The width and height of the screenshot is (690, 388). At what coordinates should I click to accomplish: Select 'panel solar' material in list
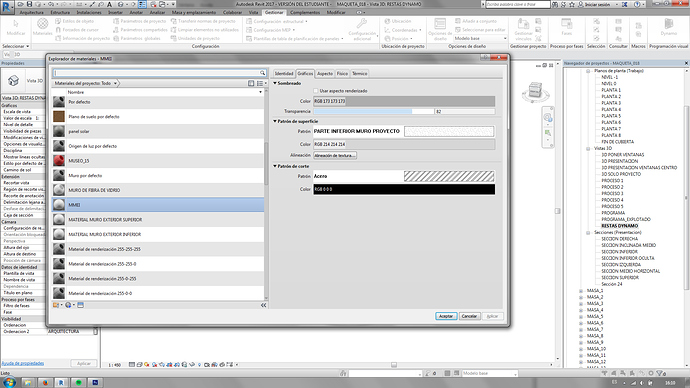pyautogui.click(x=158, y=131)
